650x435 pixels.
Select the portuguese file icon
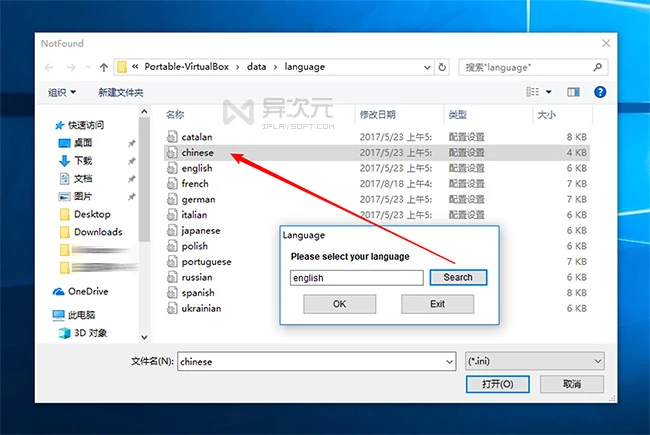tap(172, 261)
